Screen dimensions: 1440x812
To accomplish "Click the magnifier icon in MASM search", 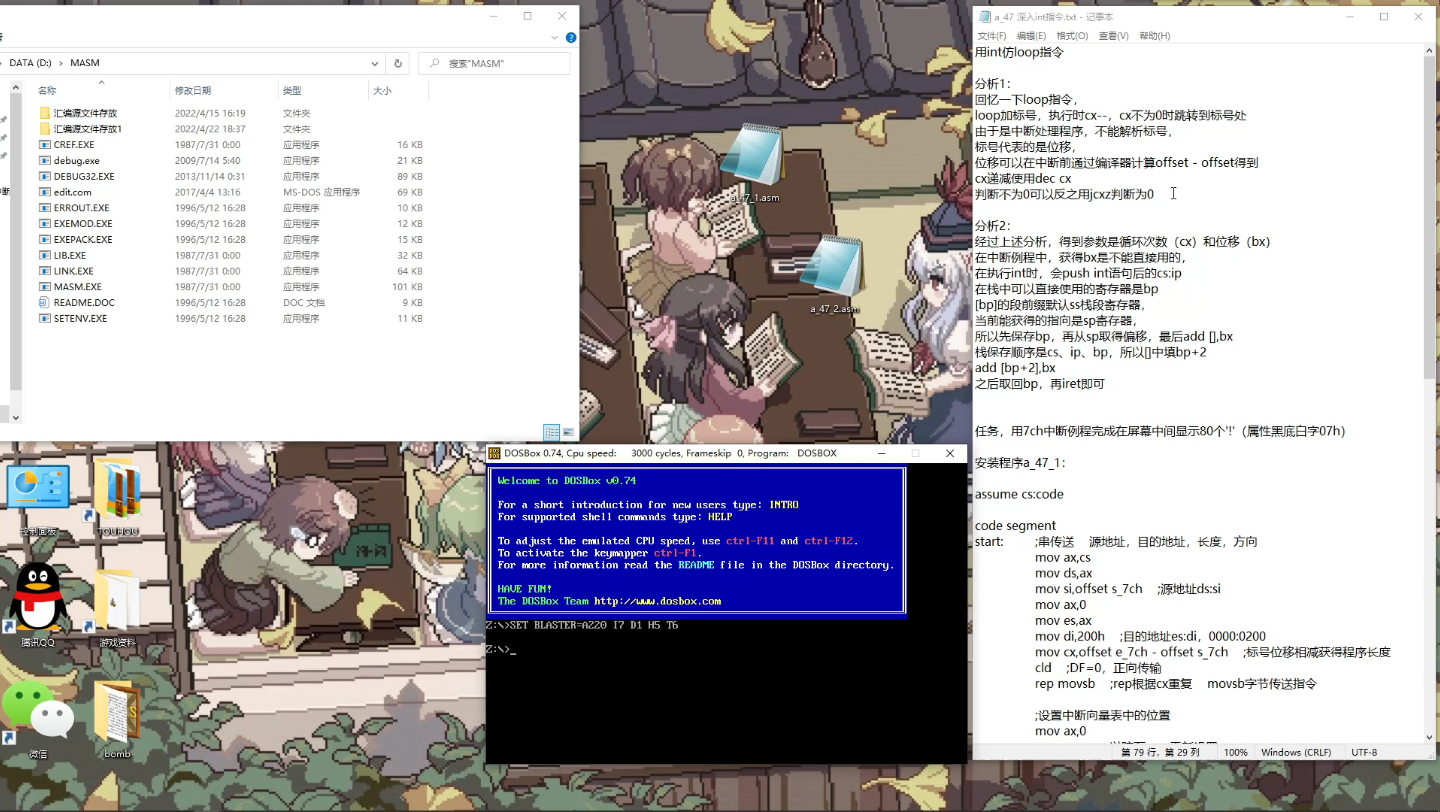I will coord(435,63).
